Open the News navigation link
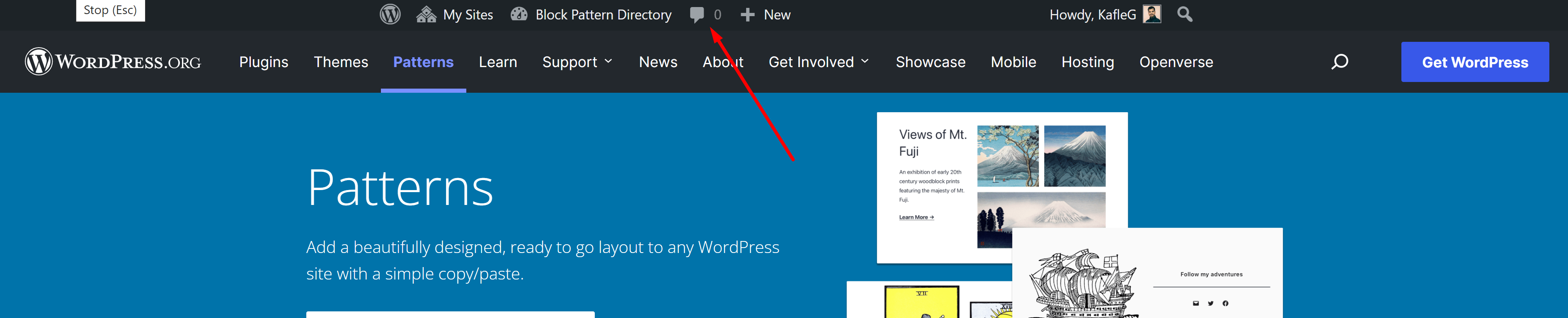Image resolution: width=1568 pixels, height=318 pixels. click(658, 62)
